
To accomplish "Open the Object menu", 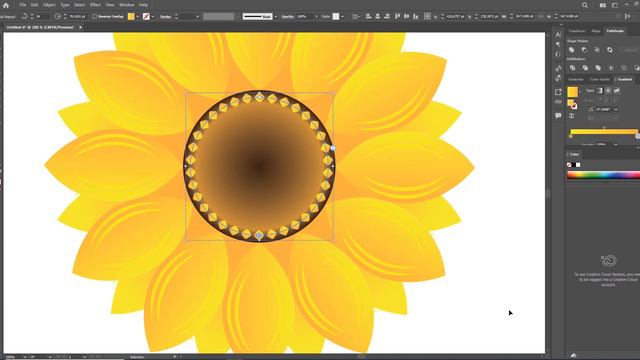I will (49, 5).
